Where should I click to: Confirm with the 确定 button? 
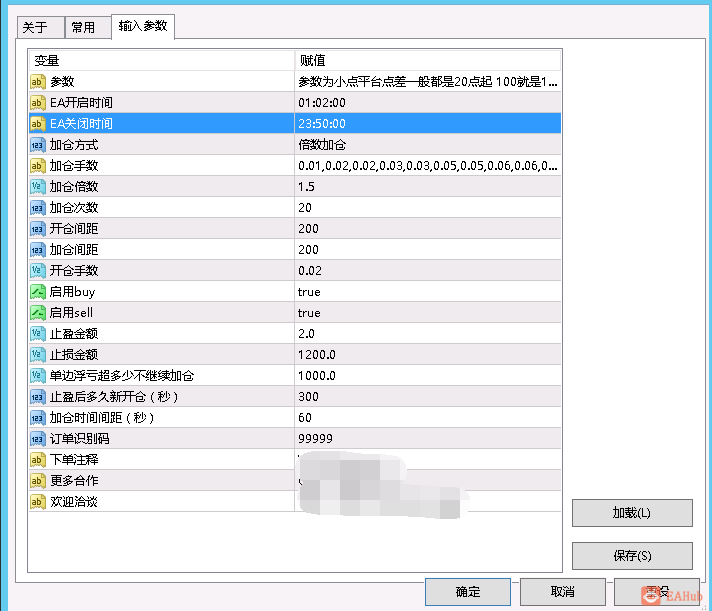click(468, 592)
